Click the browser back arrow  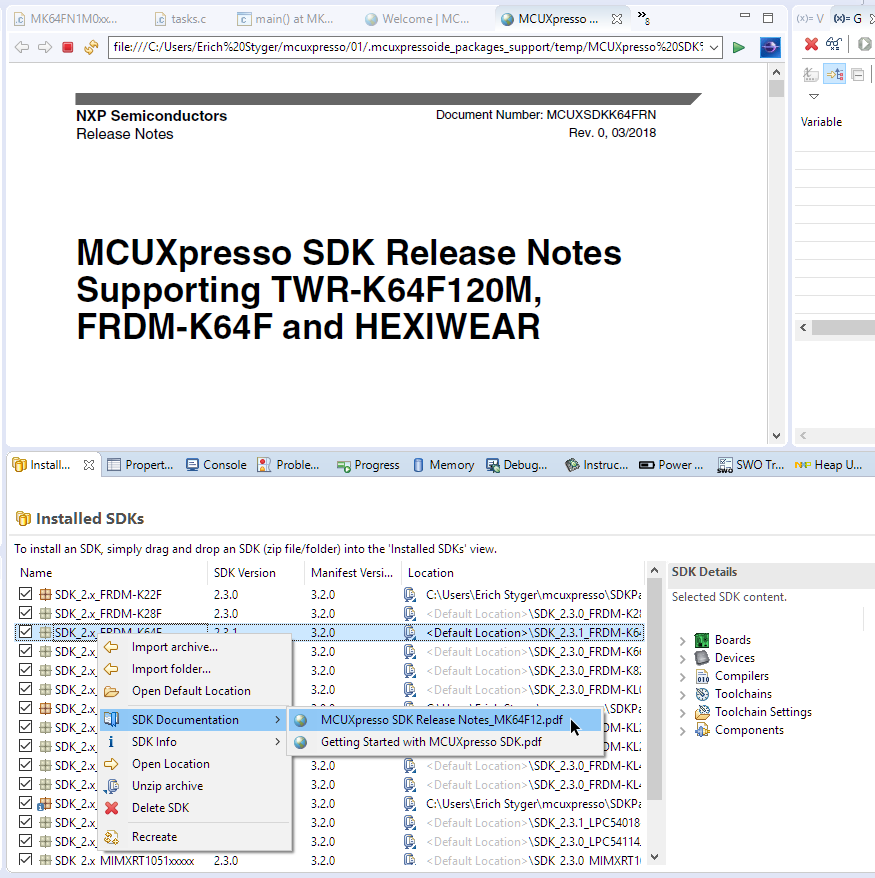click(x=20, y=47)
